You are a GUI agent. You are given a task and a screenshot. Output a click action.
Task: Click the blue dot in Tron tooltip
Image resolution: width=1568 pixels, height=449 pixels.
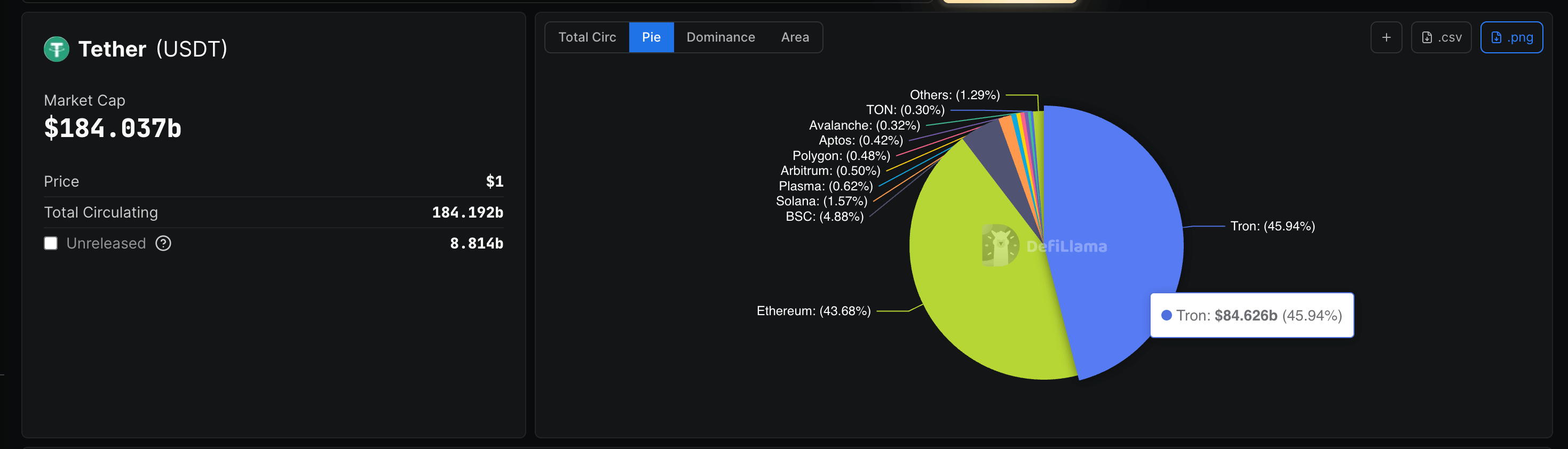tap(1166, 315)
